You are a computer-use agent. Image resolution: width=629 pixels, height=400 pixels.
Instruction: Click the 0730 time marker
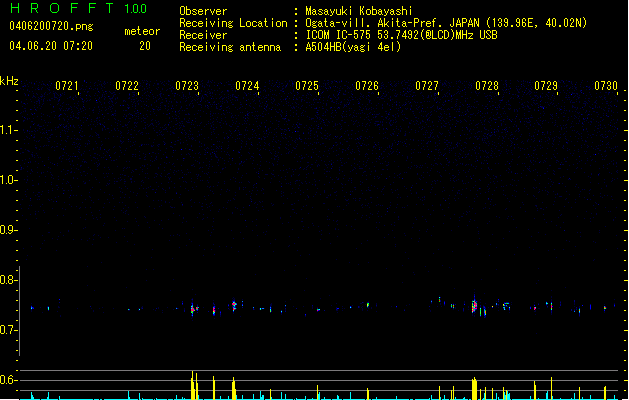click(x=606, y=86)
